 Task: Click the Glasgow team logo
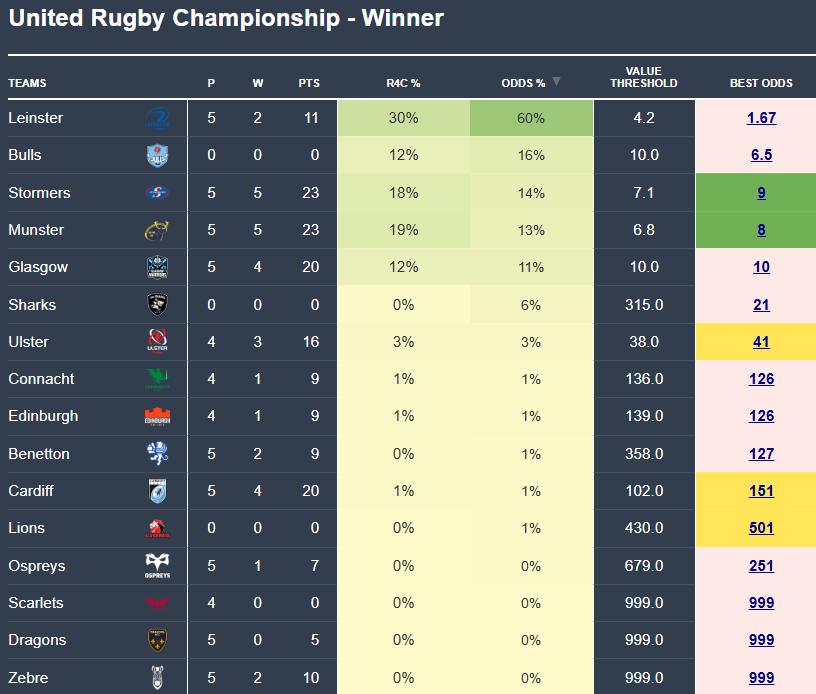click(x=157, y=267)
